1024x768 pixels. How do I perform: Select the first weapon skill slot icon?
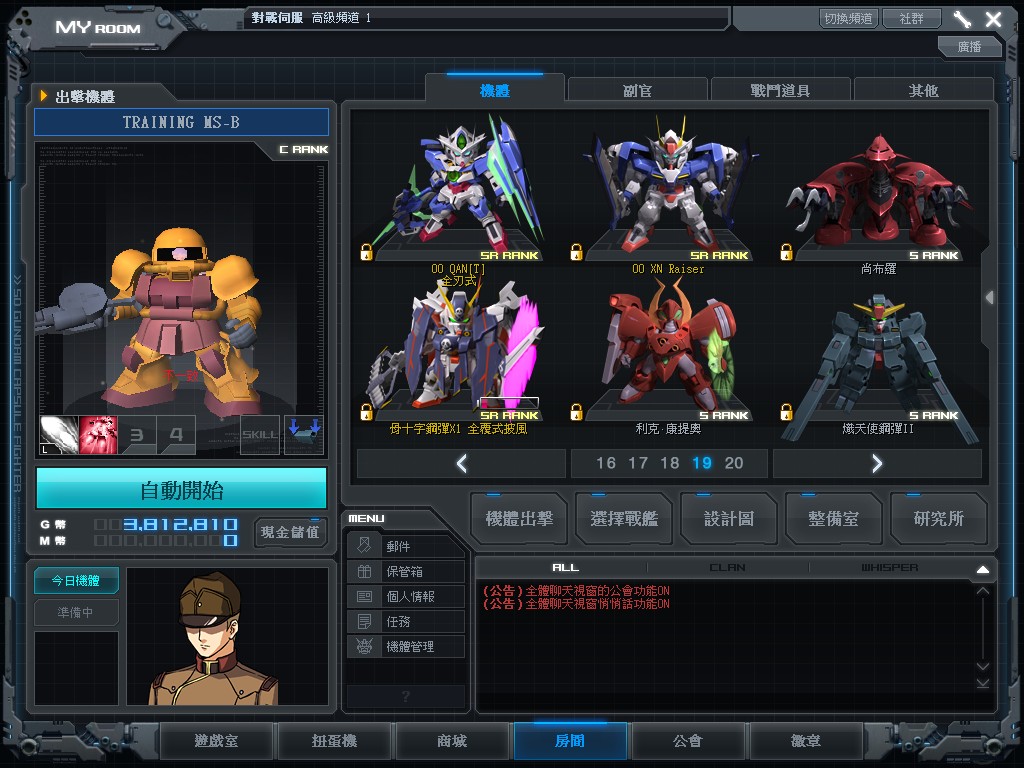59,435
